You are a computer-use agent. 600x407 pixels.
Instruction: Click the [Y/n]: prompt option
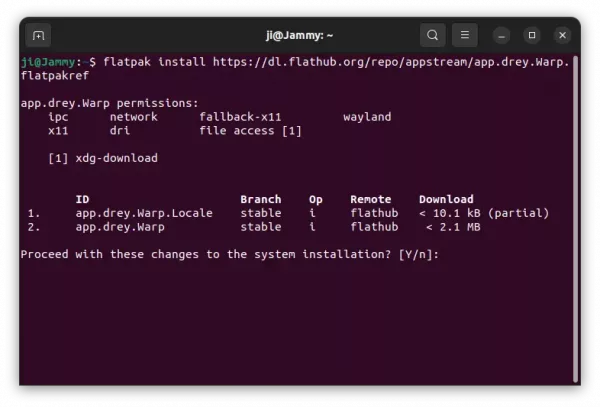tap(419, 254)
